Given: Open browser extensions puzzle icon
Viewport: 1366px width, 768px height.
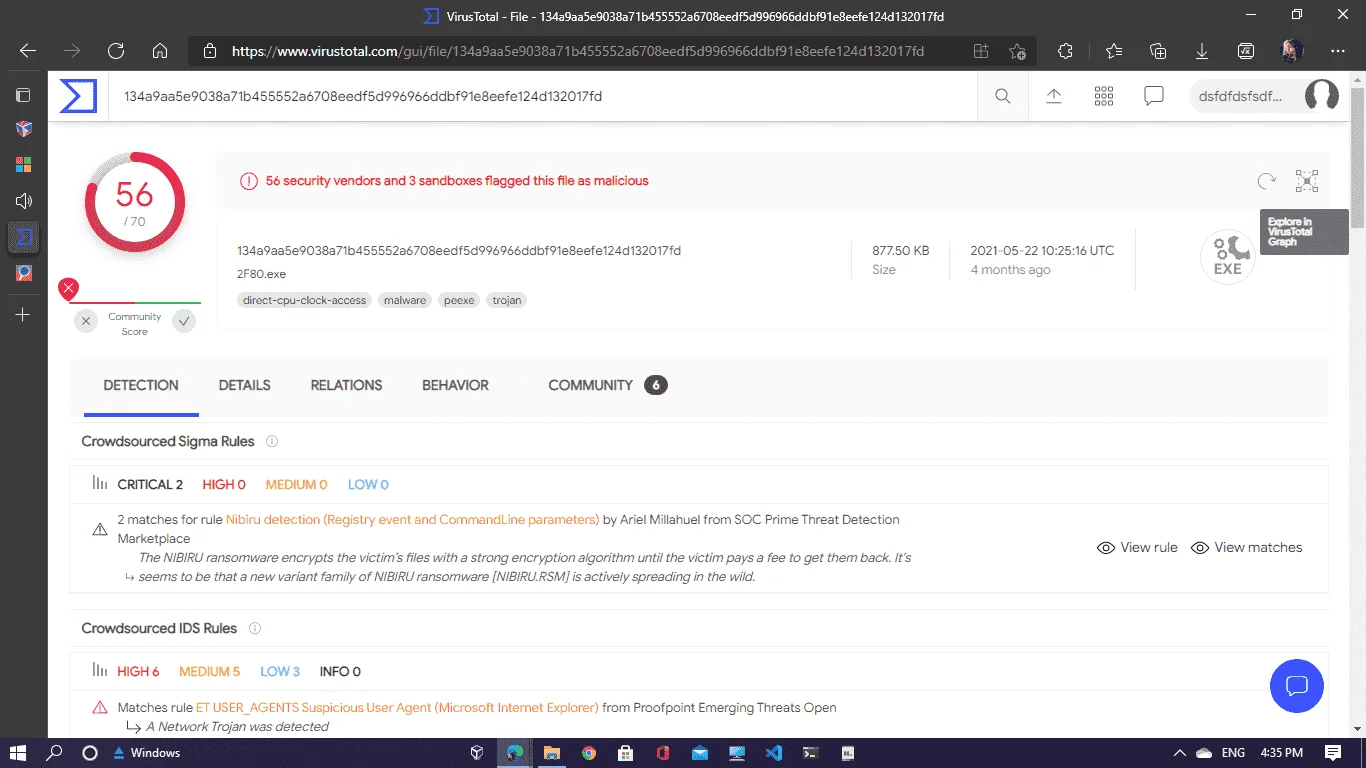Looking at the screenshot, I should tap(1065, 51).
